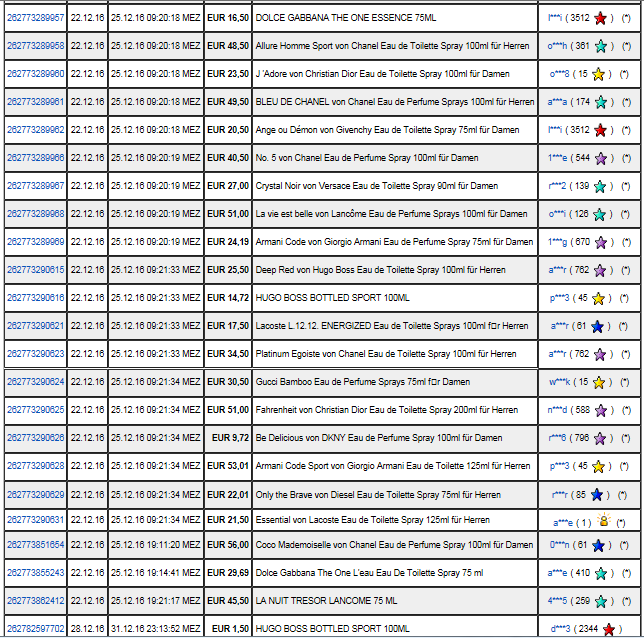Open buyer n***d profile link

point(557,410)
